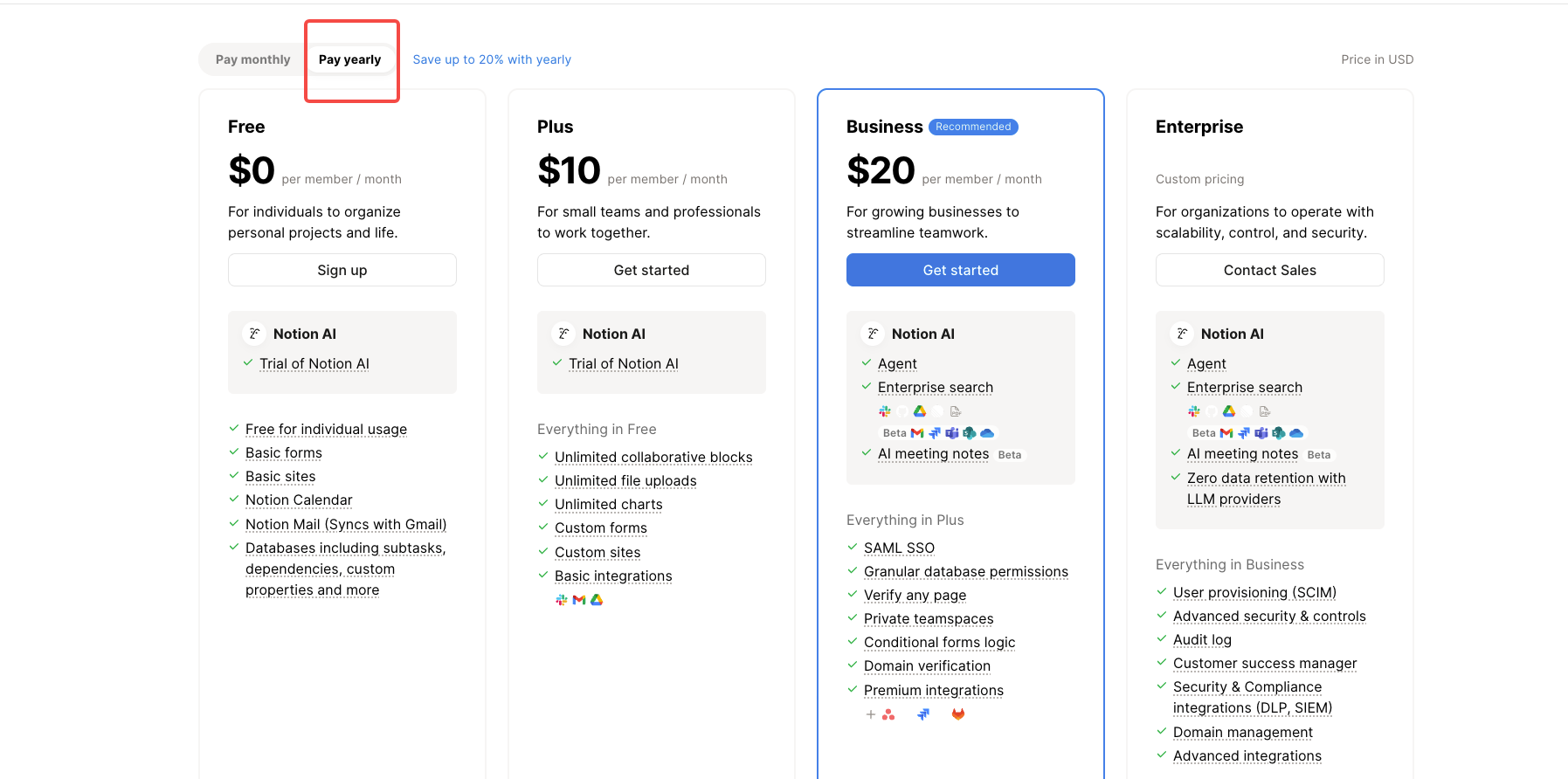
Task: Select the Pay yearly billing option
Action: (x=349, y=59)
